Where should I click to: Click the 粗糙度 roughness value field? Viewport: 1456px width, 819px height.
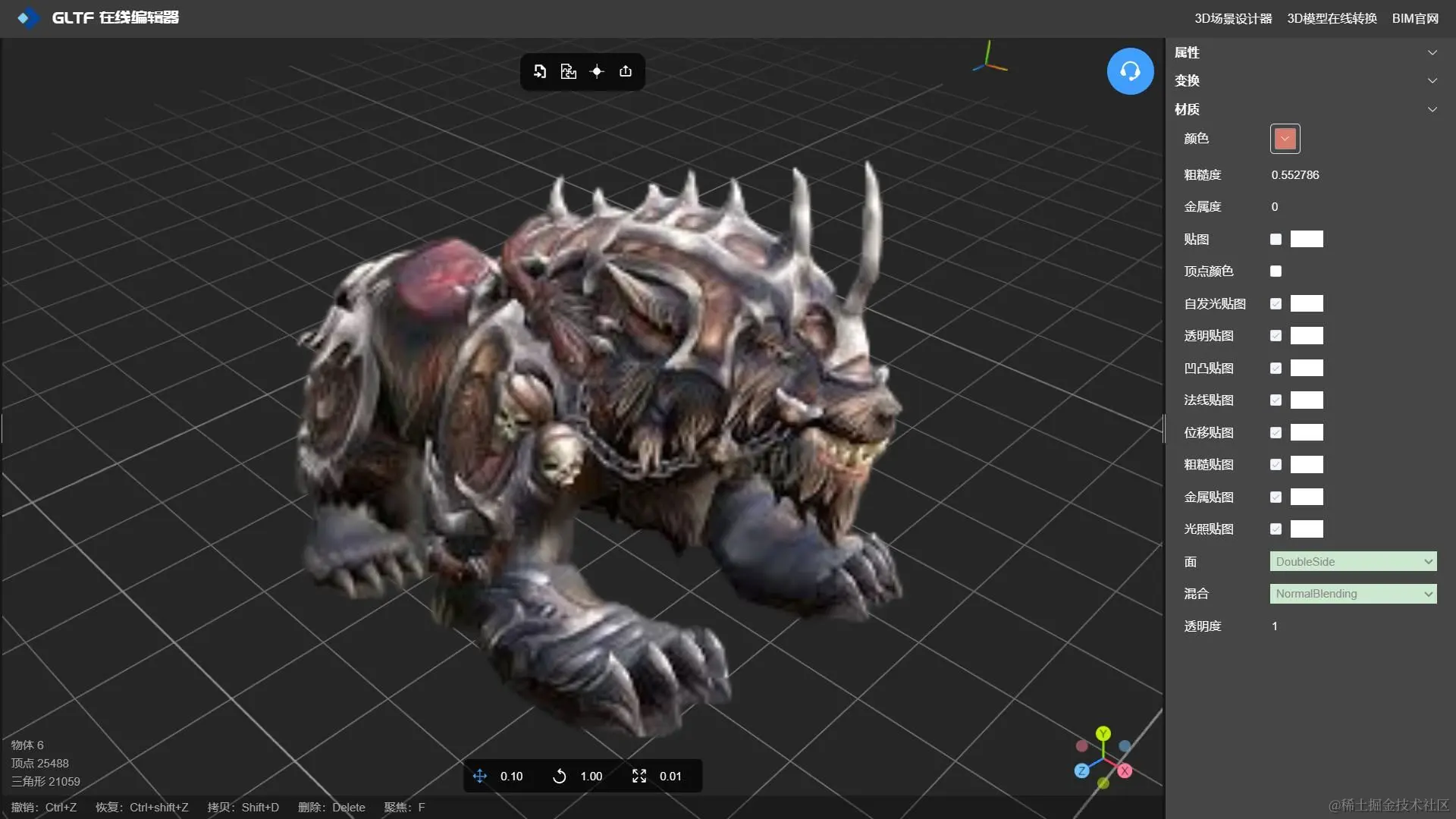click(1295, 175)
